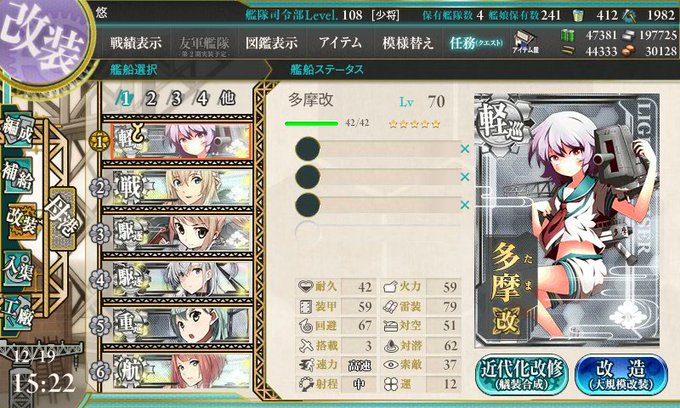Remove equipment from first slot with X
680x408 pixels.
(464, 149)
